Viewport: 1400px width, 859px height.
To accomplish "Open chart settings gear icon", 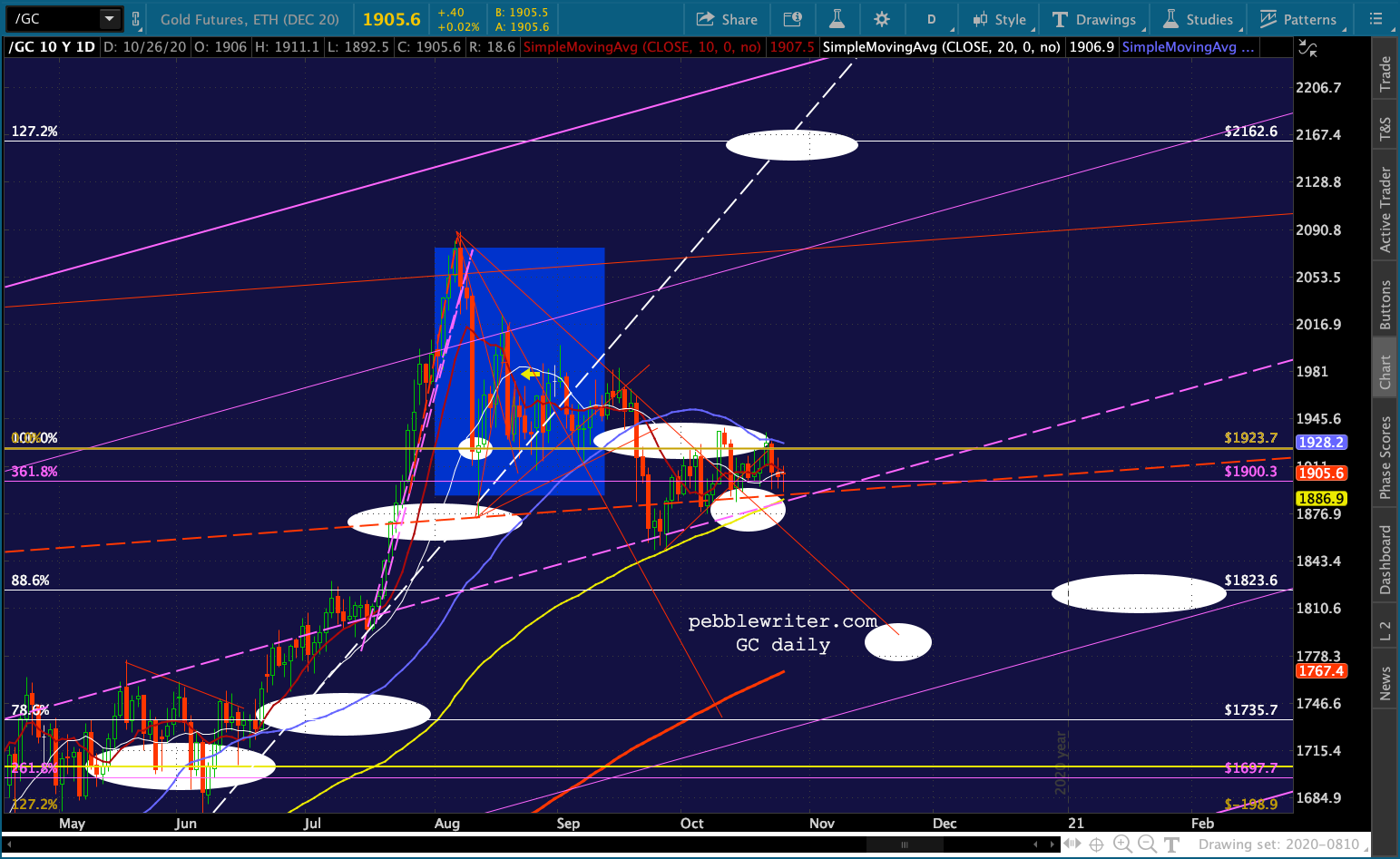I will coord(881,19).
